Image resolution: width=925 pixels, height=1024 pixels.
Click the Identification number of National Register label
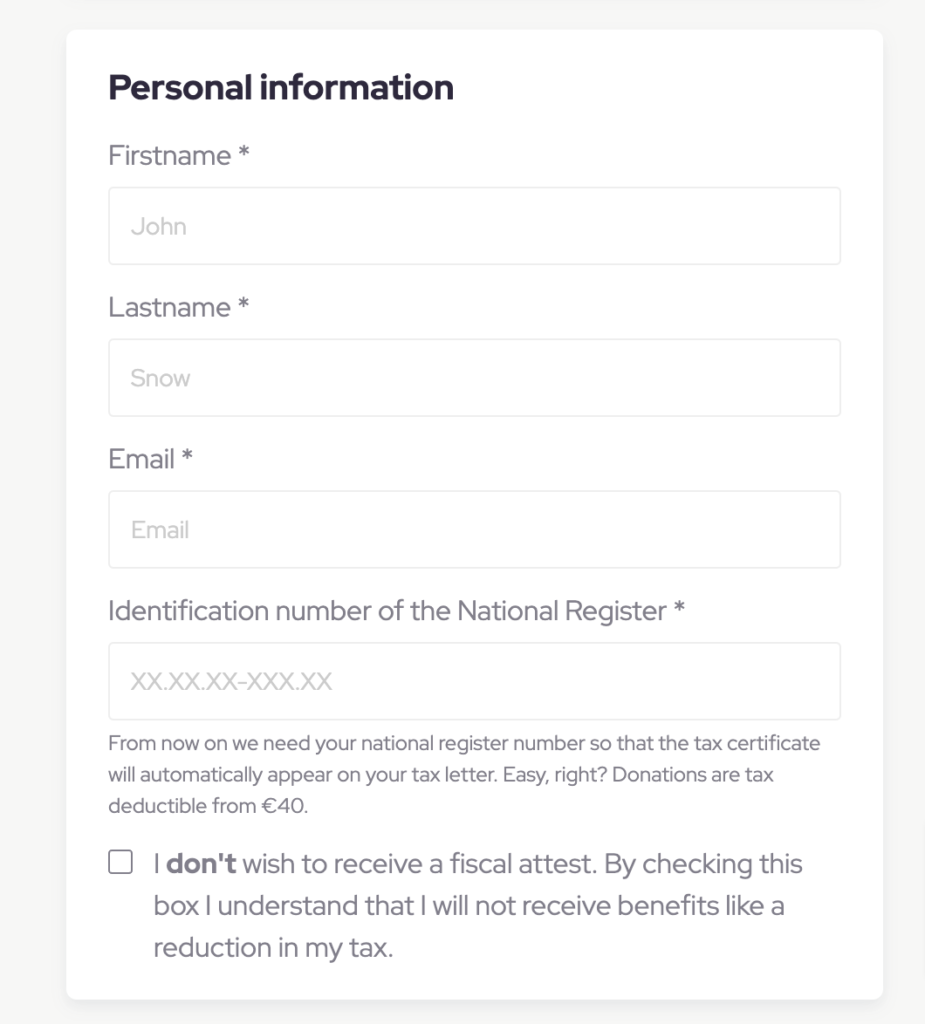tap(387, 611)
